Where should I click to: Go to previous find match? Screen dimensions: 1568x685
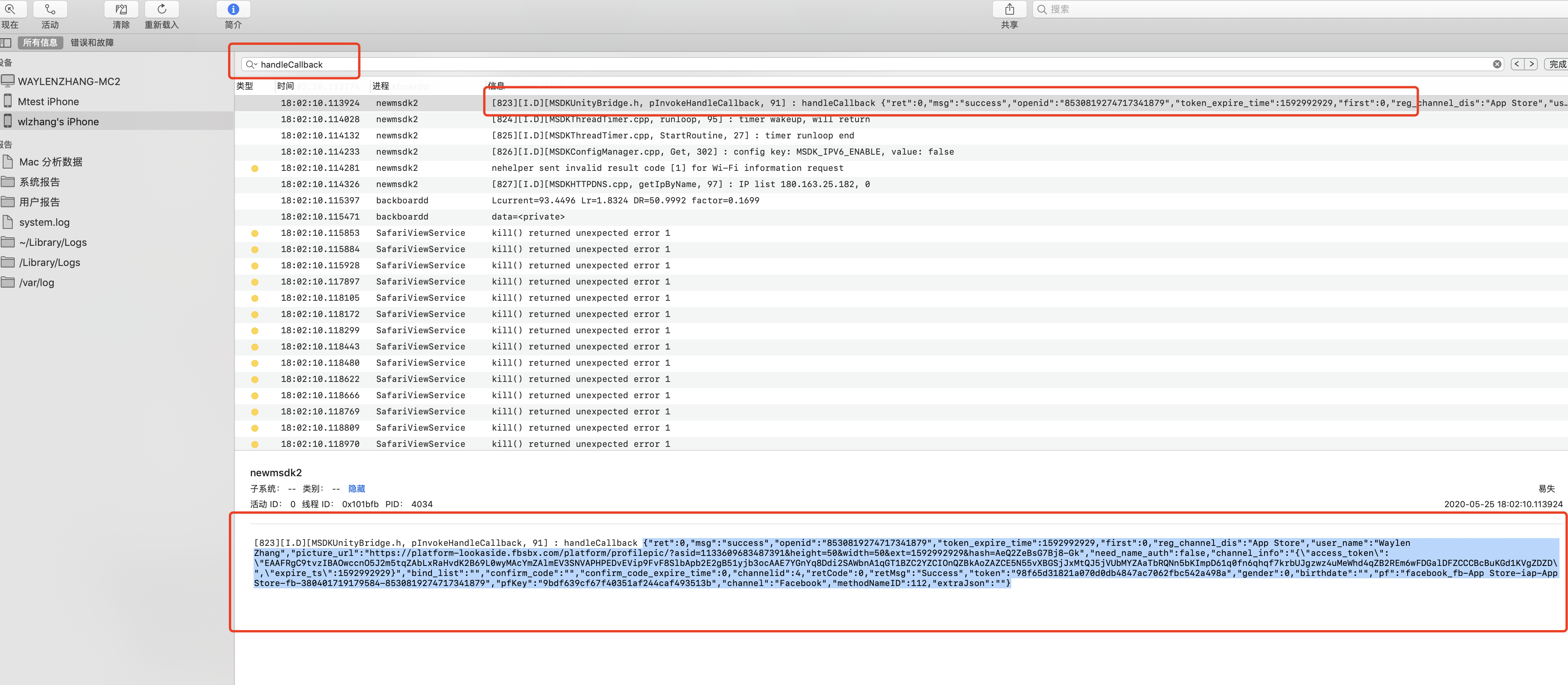(1517, 64)
